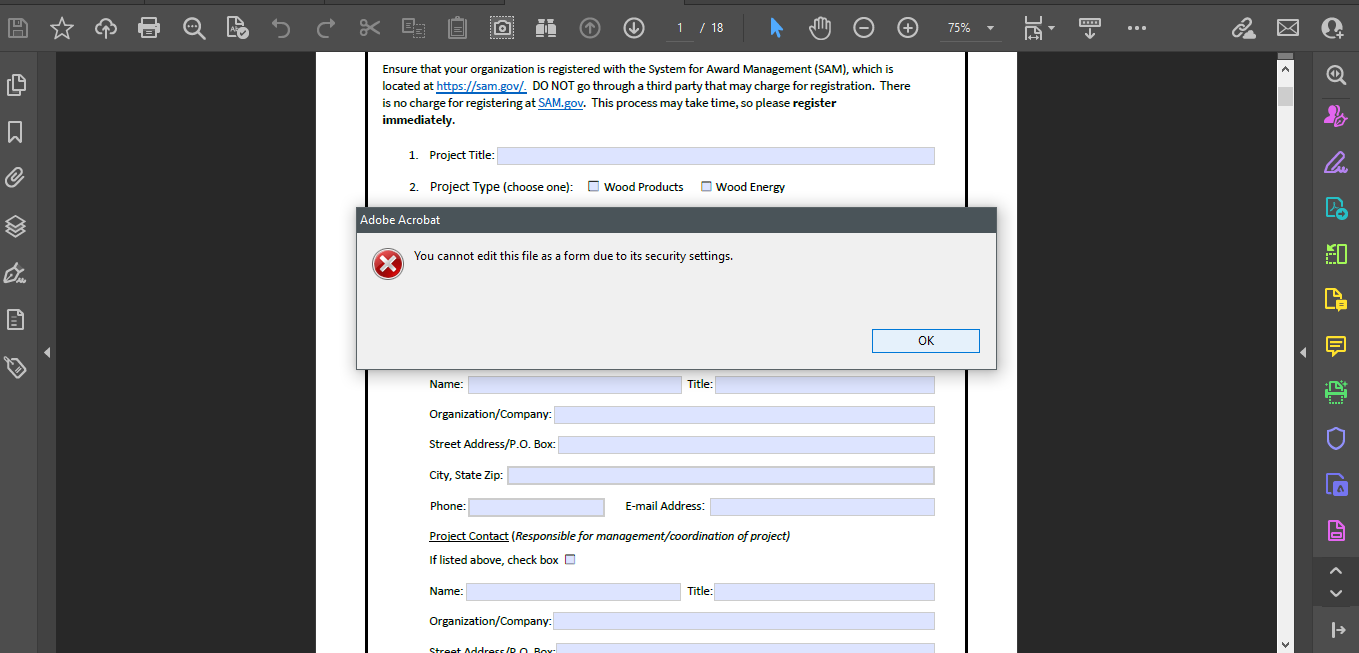This screenshot has width=1359, height=653.
Task: Zoom in with plus button
Action: [x=908, y=28]
